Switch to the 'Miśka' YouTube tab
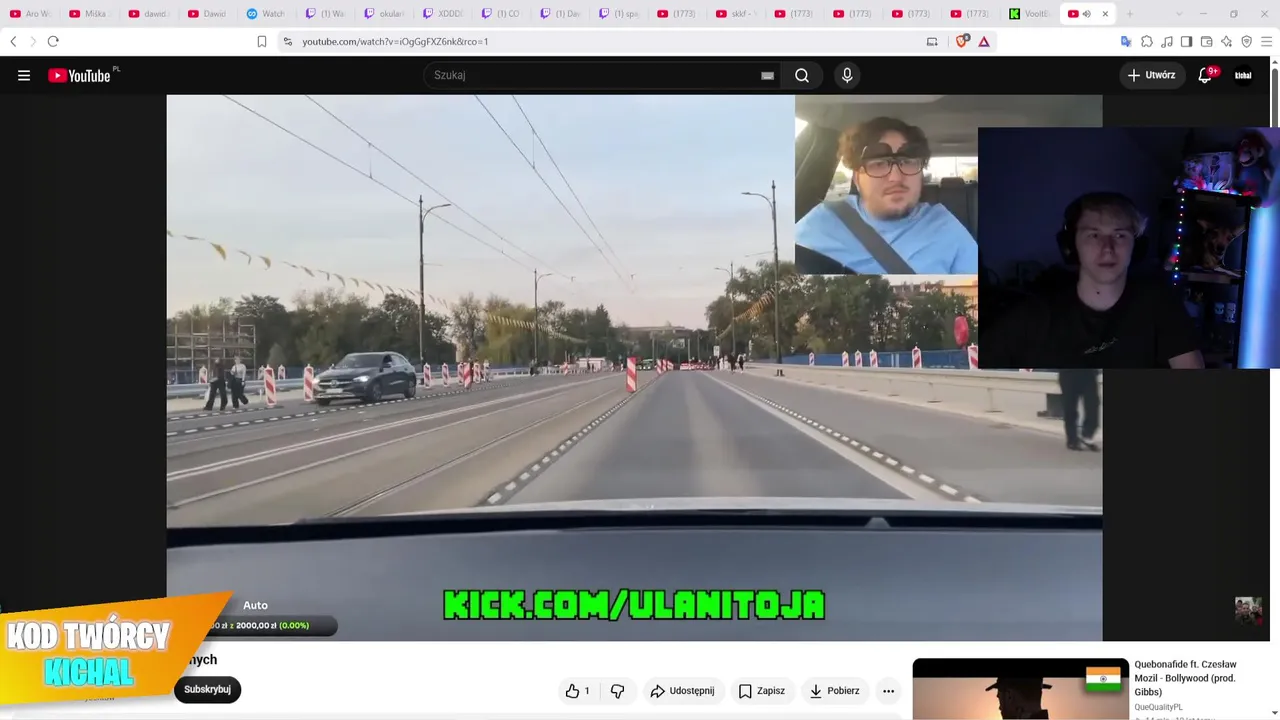 (x=89, y=14)
